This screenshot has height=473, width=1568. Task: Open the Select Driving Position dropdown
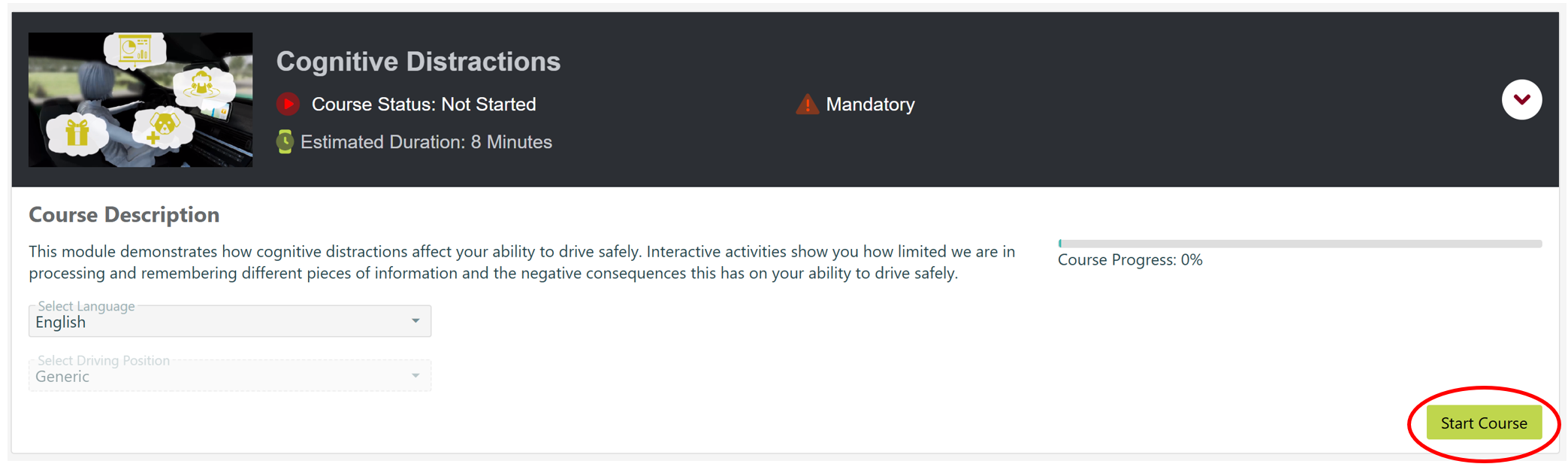[230, 375]
